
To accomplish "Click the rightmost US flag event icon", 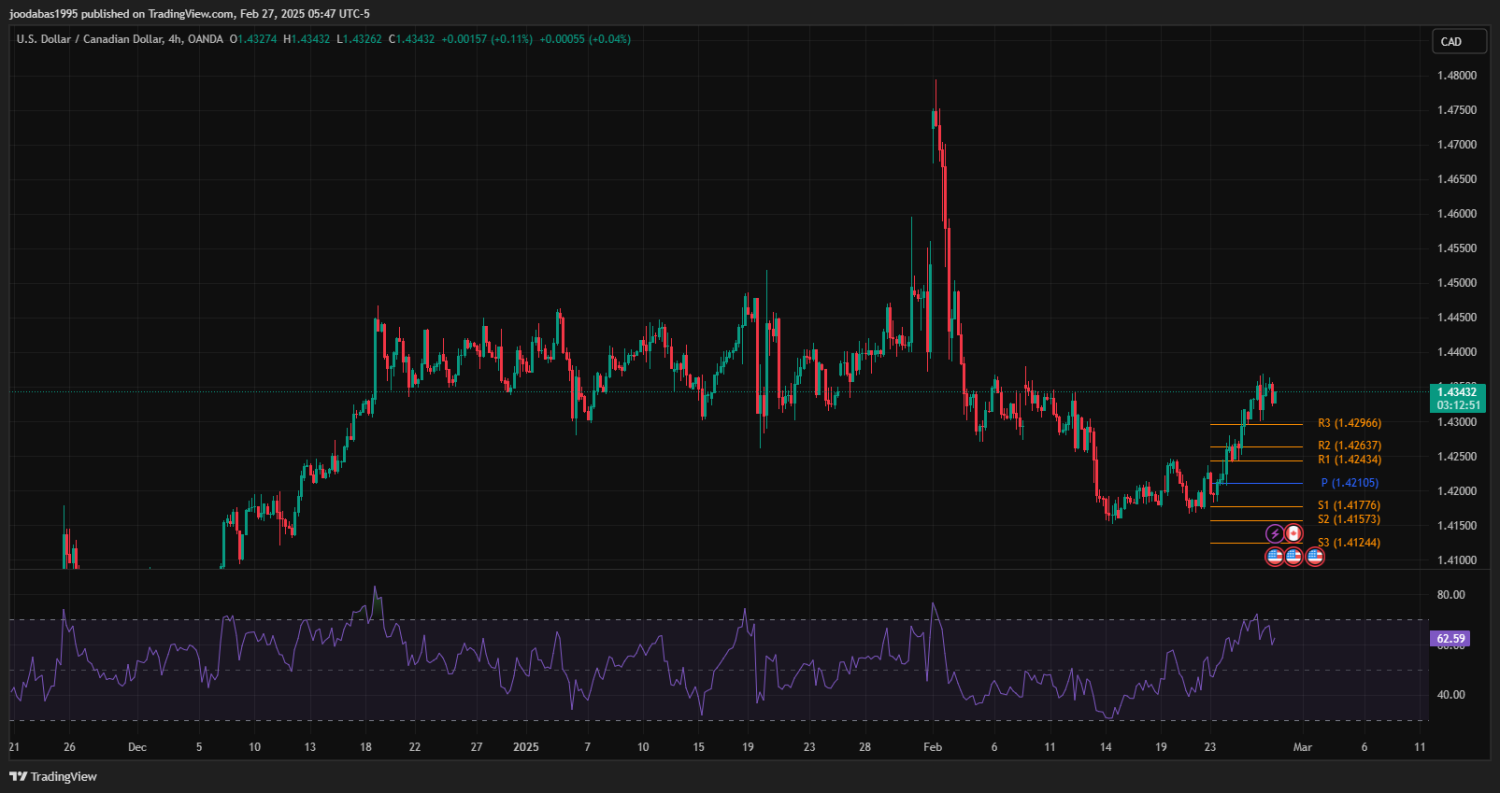I will 1315,556.
